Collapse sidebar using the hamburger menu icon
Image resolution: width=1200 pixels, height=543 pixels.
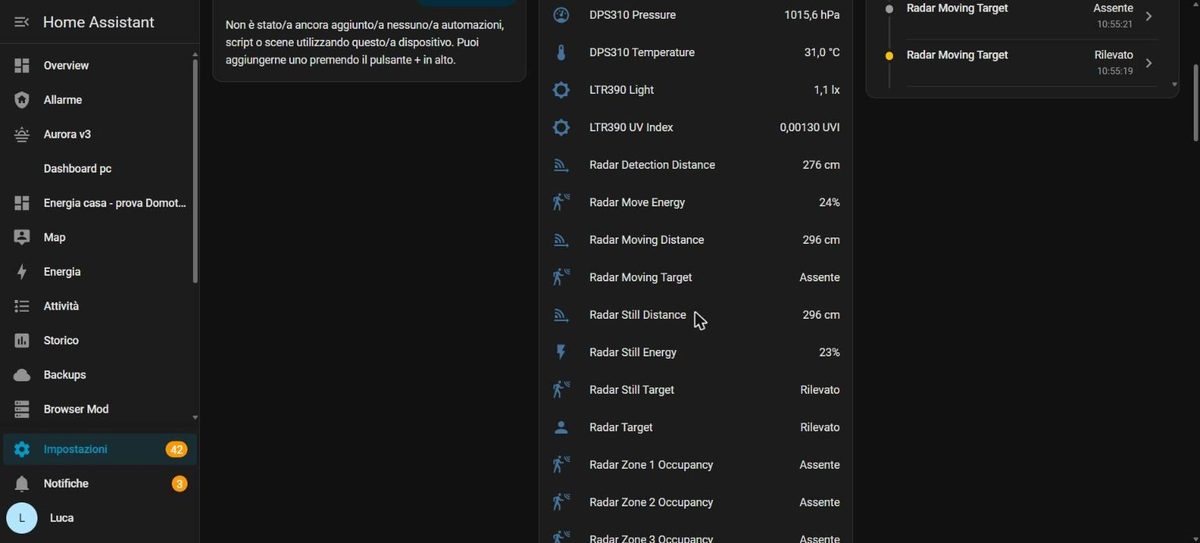coord(22,22)
